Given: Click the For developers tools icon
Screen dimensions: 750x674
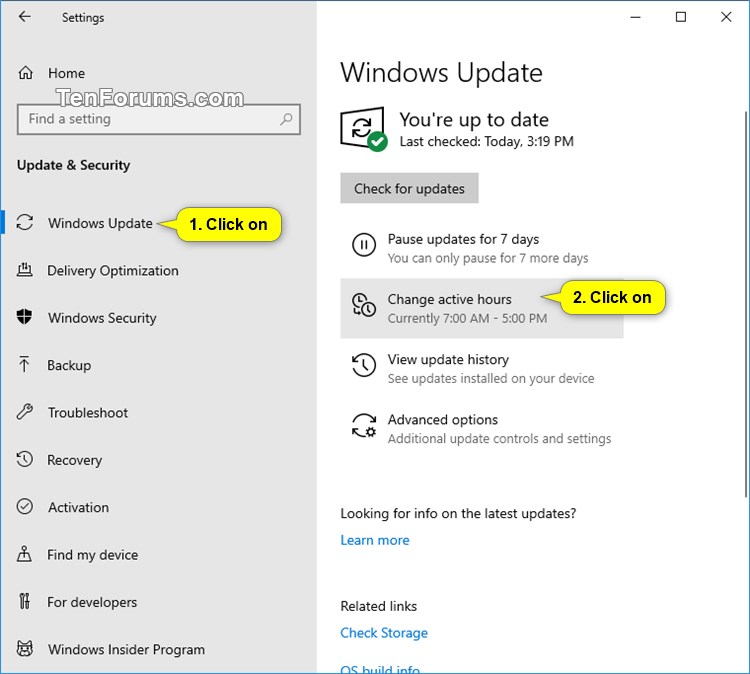Looking at the screenshot, I should (x=24, y=601).
